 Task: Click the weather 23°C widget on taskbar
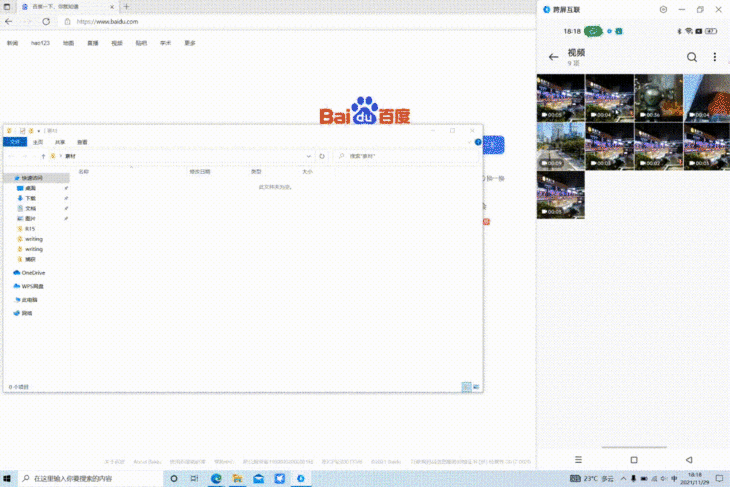pos(592,478)
